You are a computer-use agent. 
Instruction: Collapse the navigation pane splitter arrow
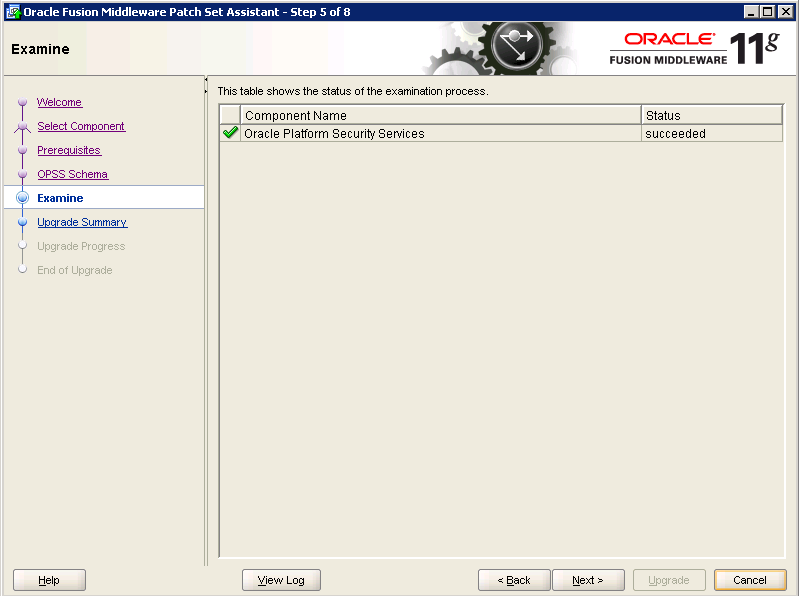pyautogui.click(x=206, y=79)
